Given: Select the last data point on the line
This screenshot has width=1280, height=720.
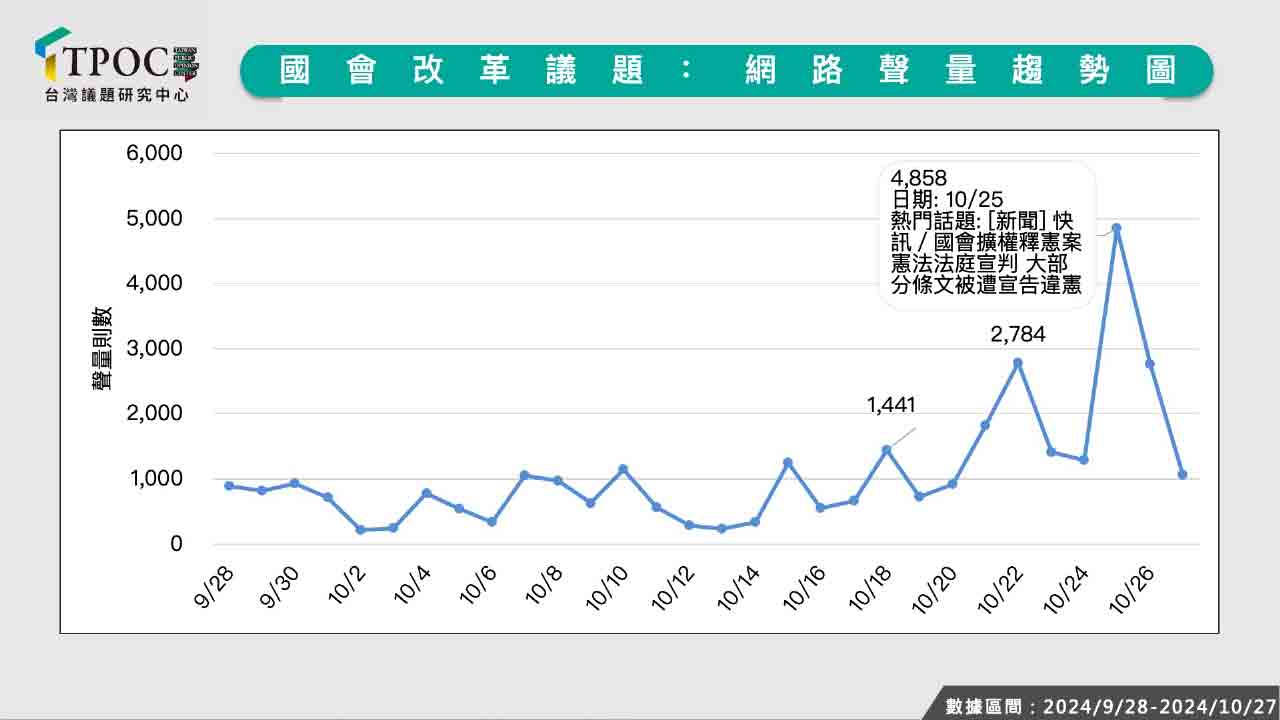Looking at the screenshot, I should pyautogui.click(x=1182, y=475).
